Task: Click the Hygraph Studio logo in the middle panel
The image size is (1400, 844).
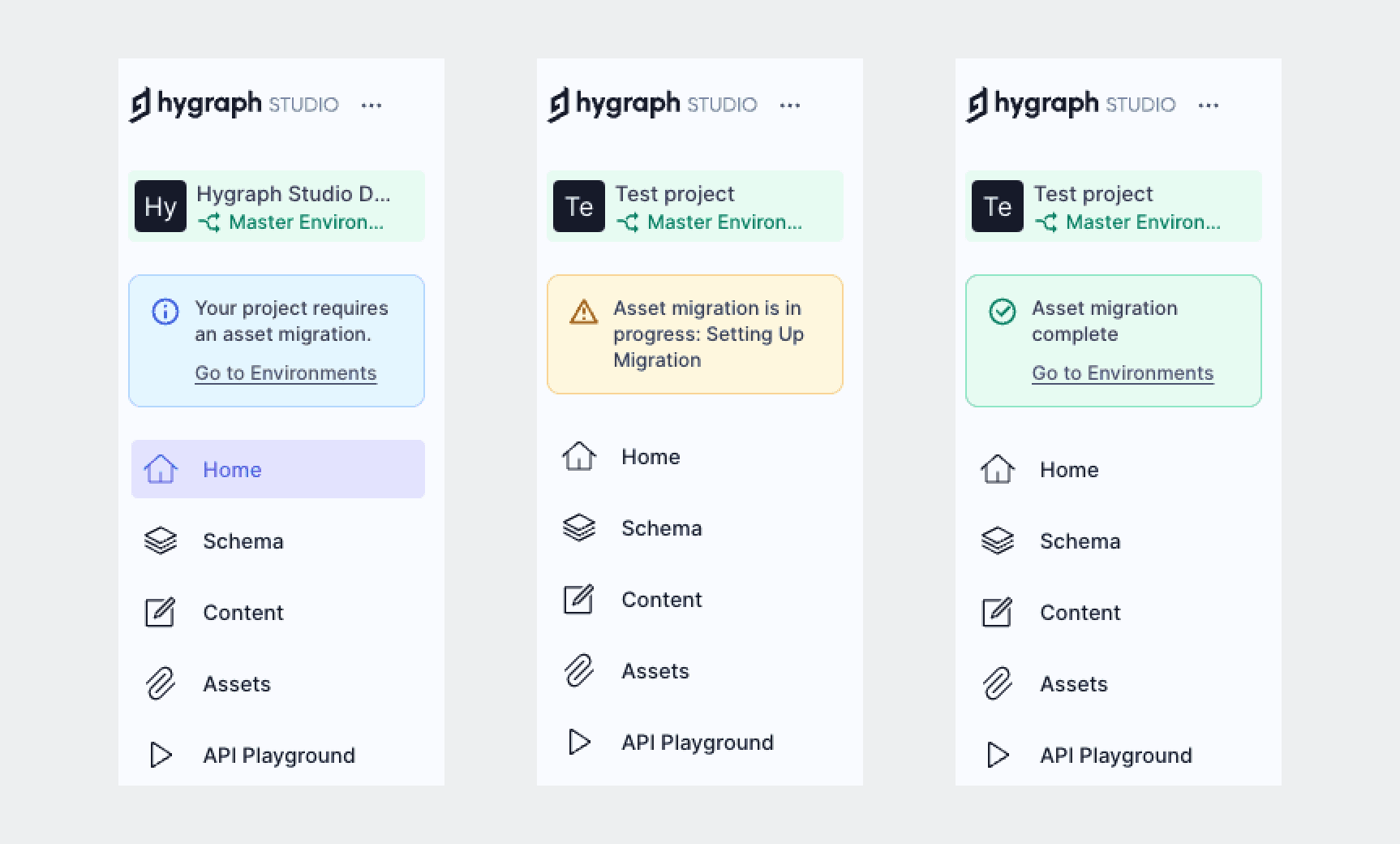Action: (652, 105)
